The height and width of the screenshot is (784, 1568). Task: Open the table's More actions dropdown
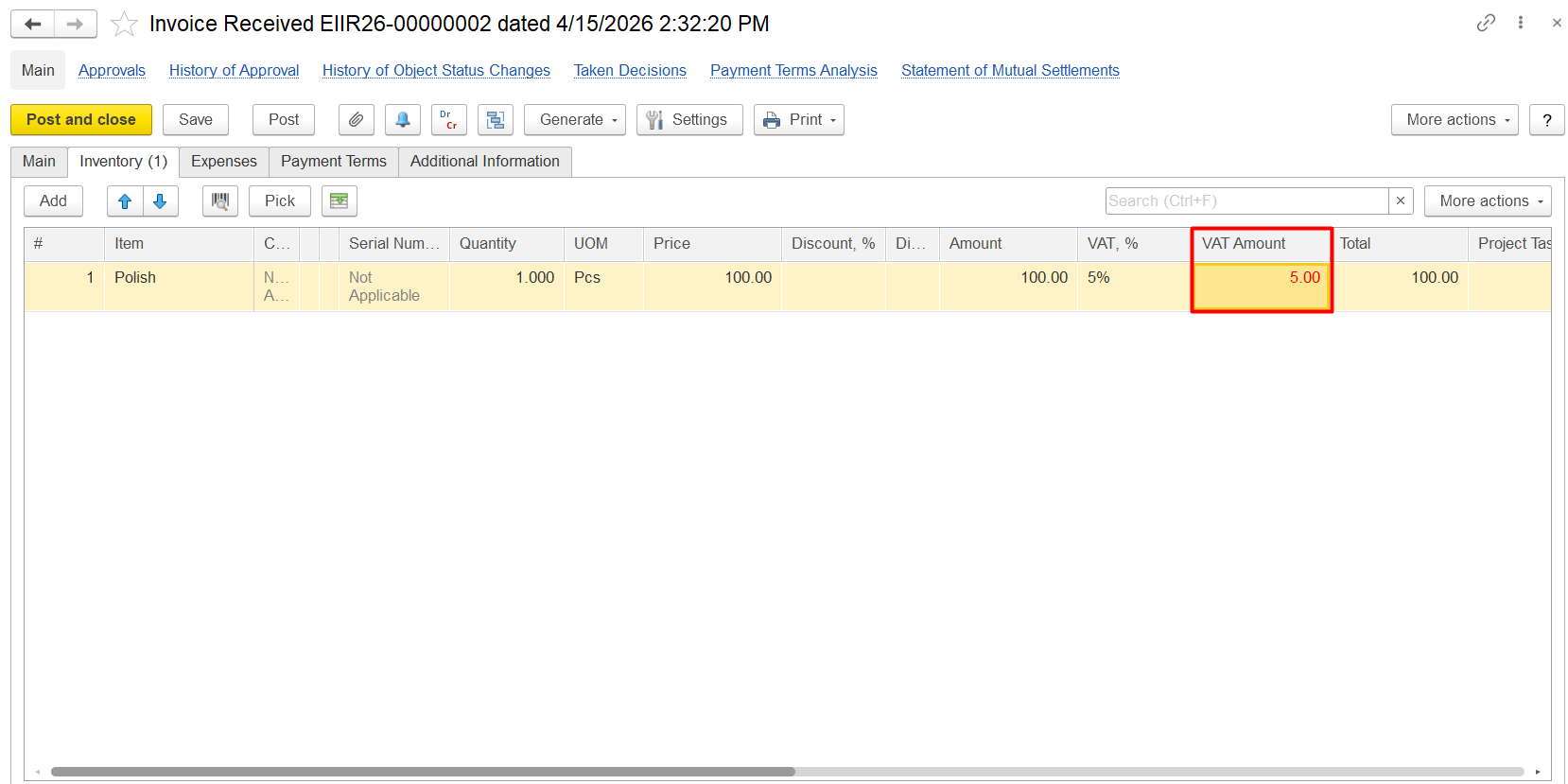pyautogui.click(x=1487, y=201)
